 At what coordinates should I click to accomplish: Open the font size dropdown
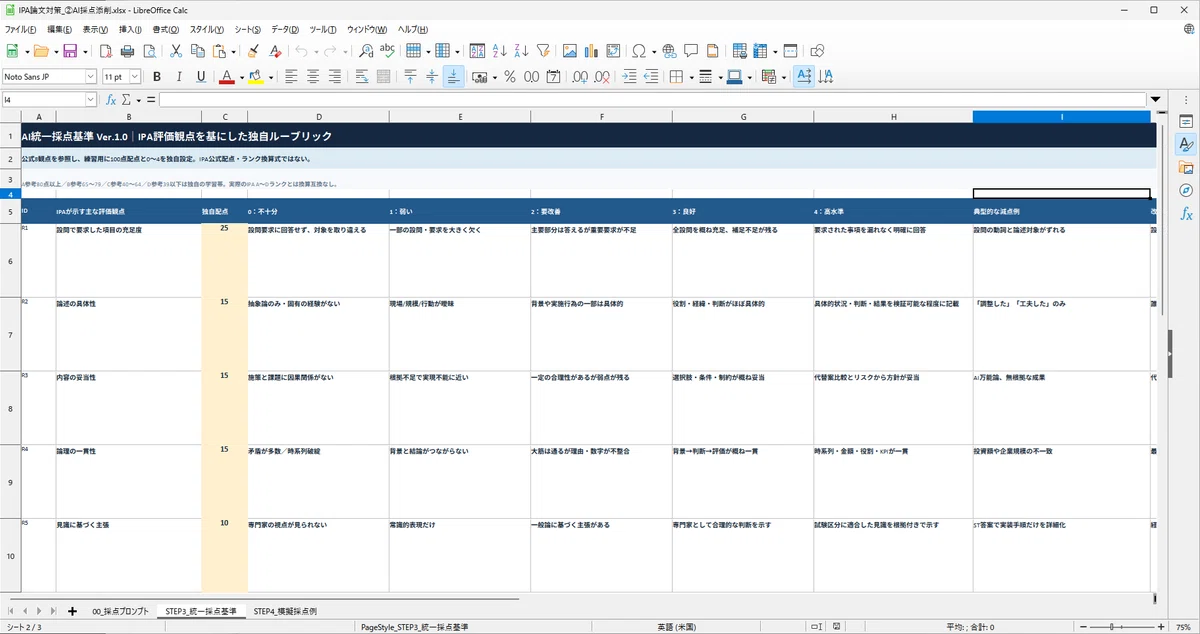click(133, 76)
